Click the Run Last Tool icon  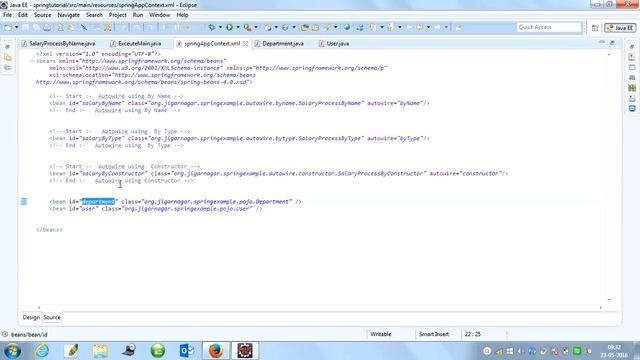pyautogui.click(x=247, y=27)
